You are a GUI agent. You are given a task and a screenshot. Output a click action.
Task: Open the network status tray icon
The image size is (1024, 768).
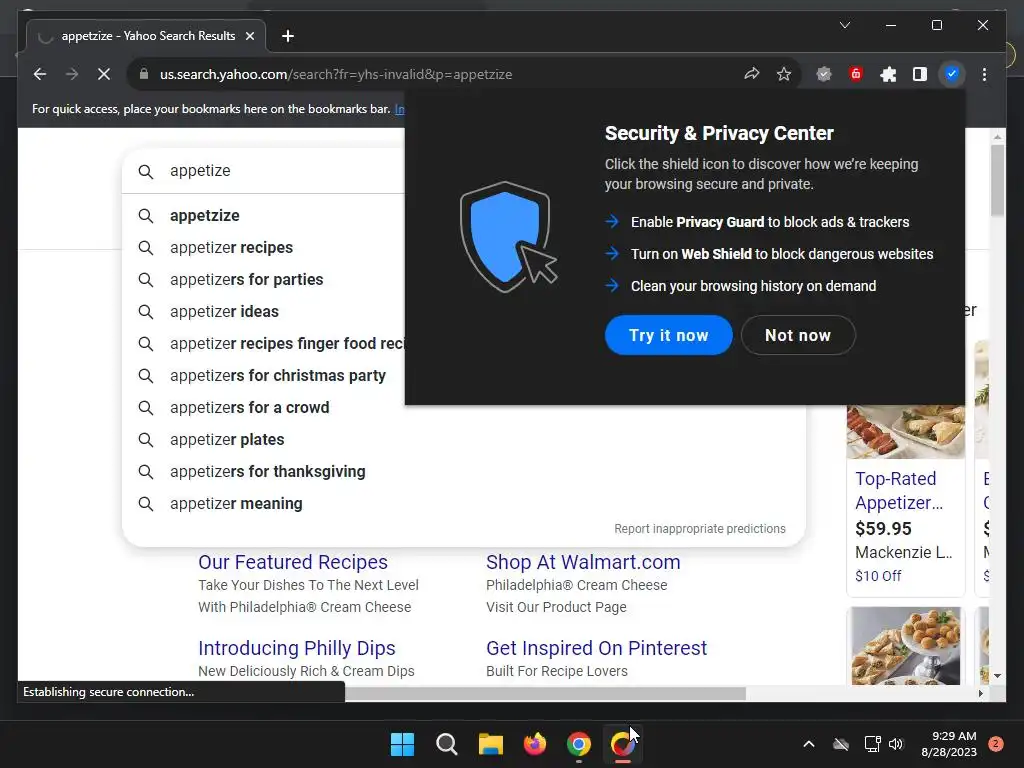coord(872,744)
